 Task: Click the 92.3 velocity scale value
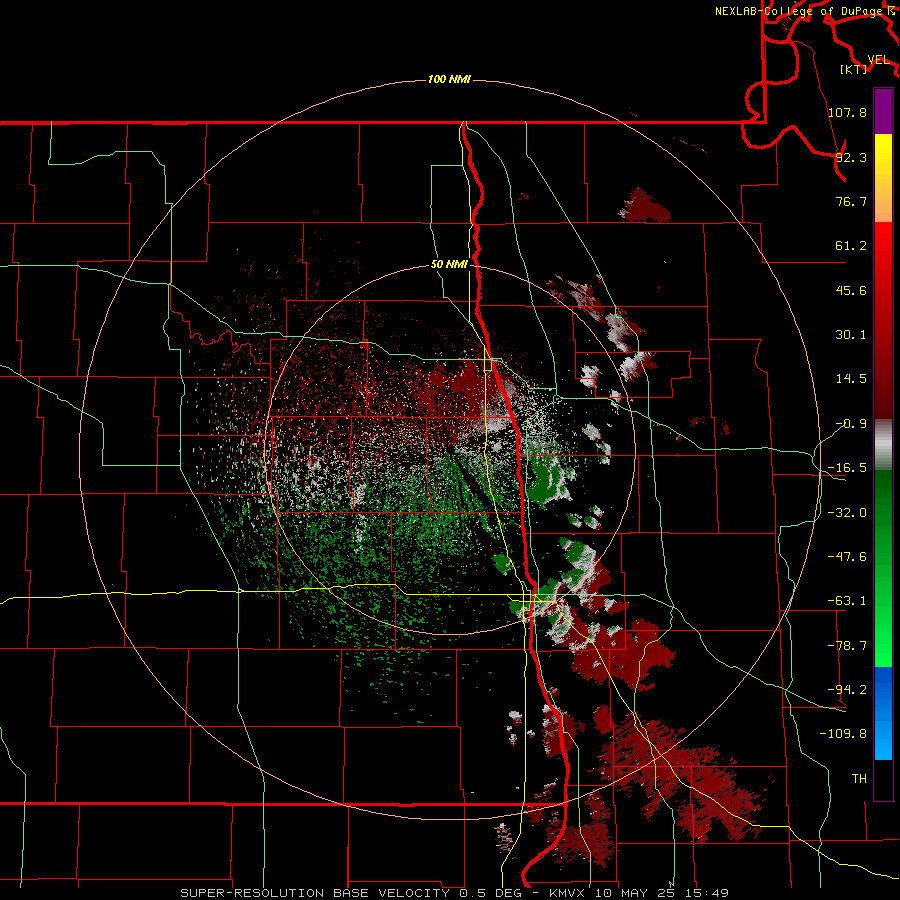click(x=851, y=157)
